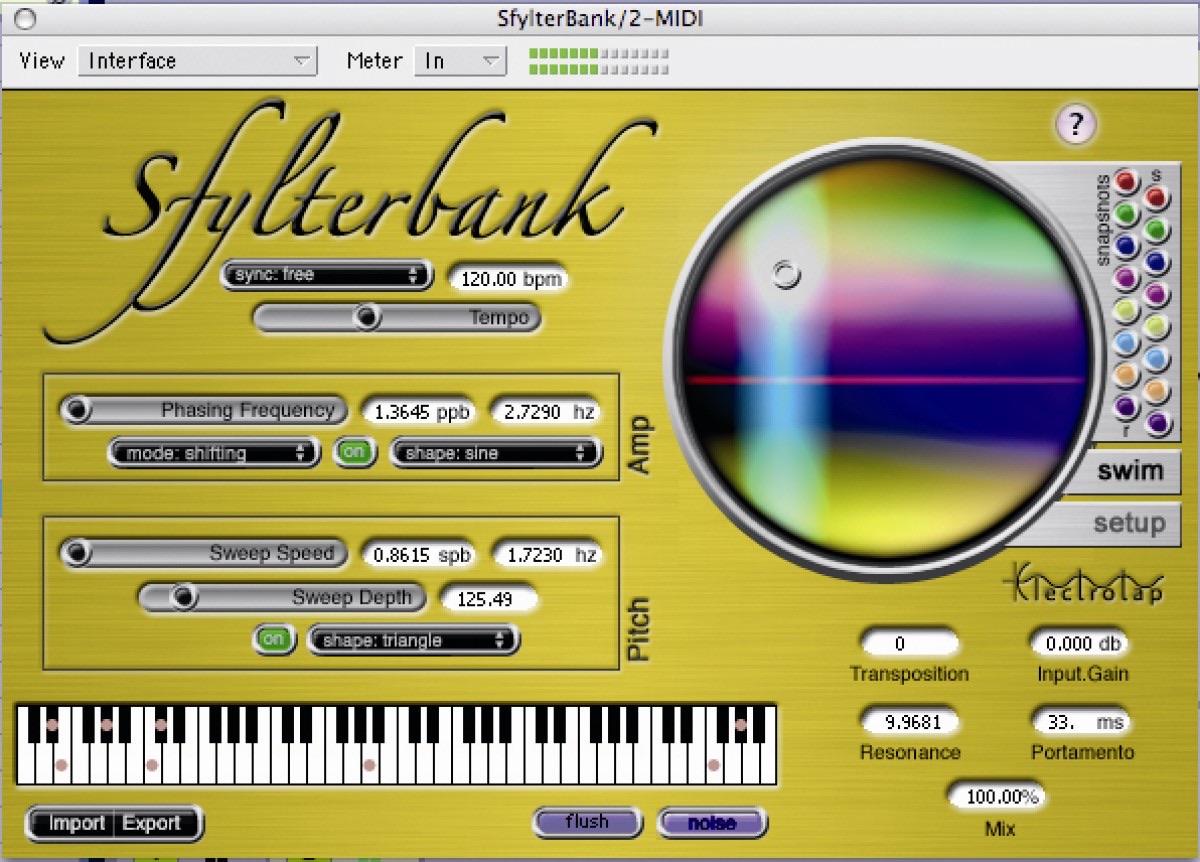Click the Input.Gain 0.000 db field

pos(1081,644)
